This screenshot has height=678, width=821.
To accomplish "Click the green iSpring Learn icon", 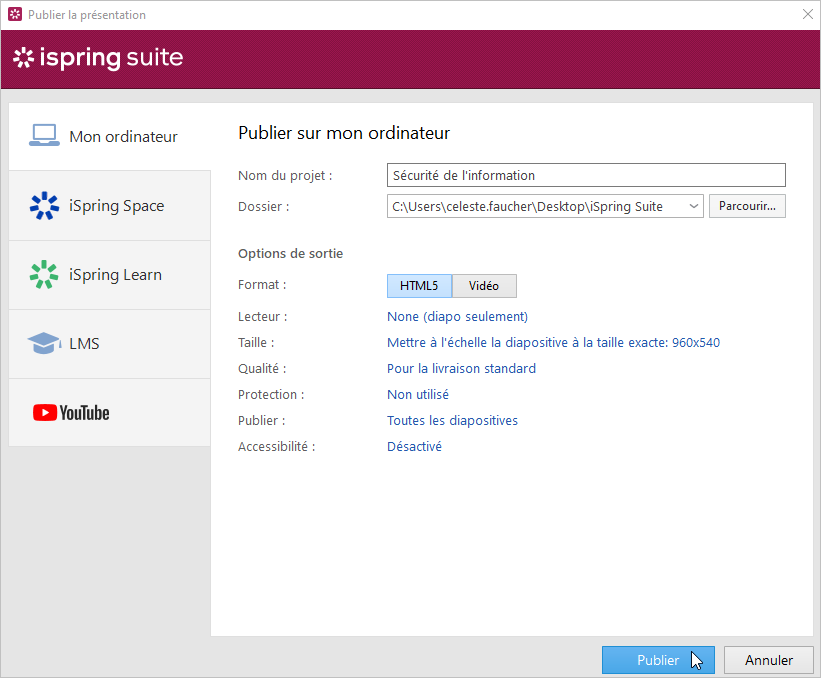I will (x=44, y=274).
